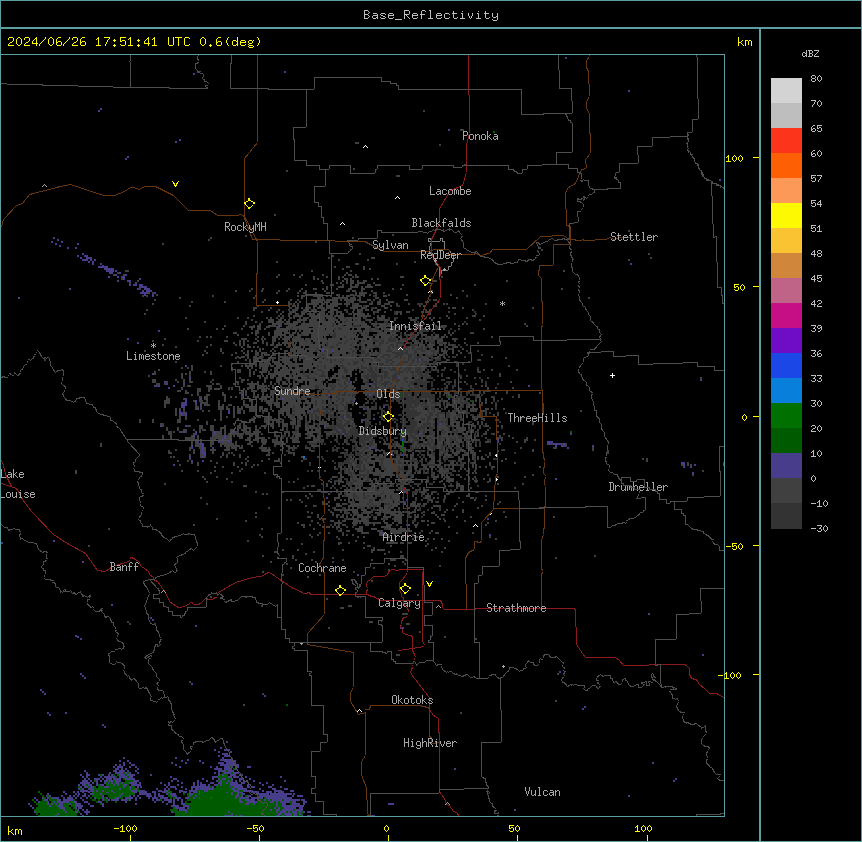862x842 pixels.
Task: Click the Banff label
Action: pos(124,567)
